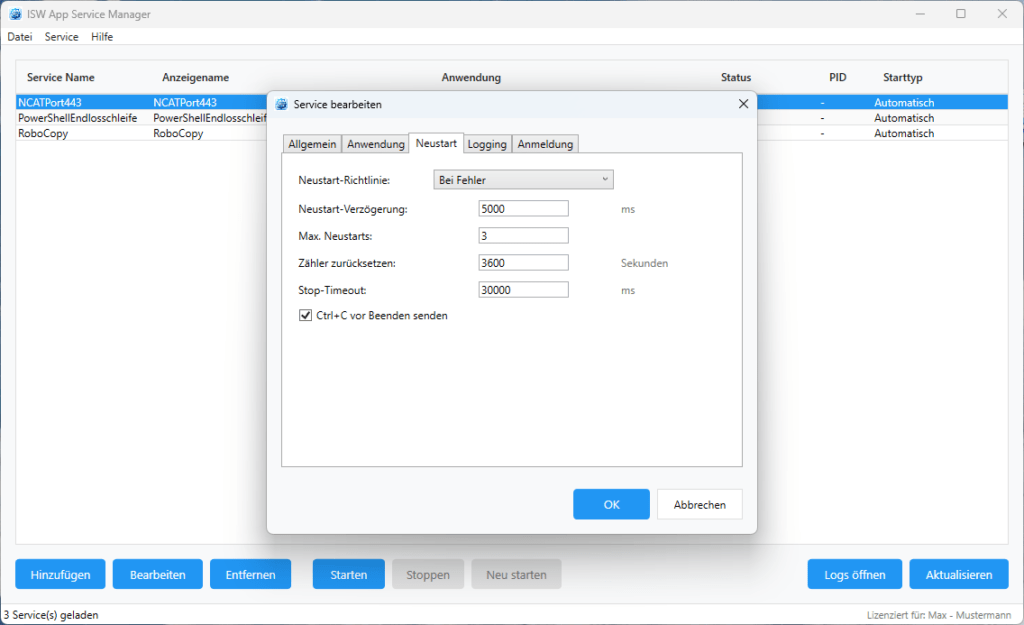Image resolution: width=1024 pixels, height=625 pixels.
Task: Refresh services via Aktualisieren
Action: 958,574
